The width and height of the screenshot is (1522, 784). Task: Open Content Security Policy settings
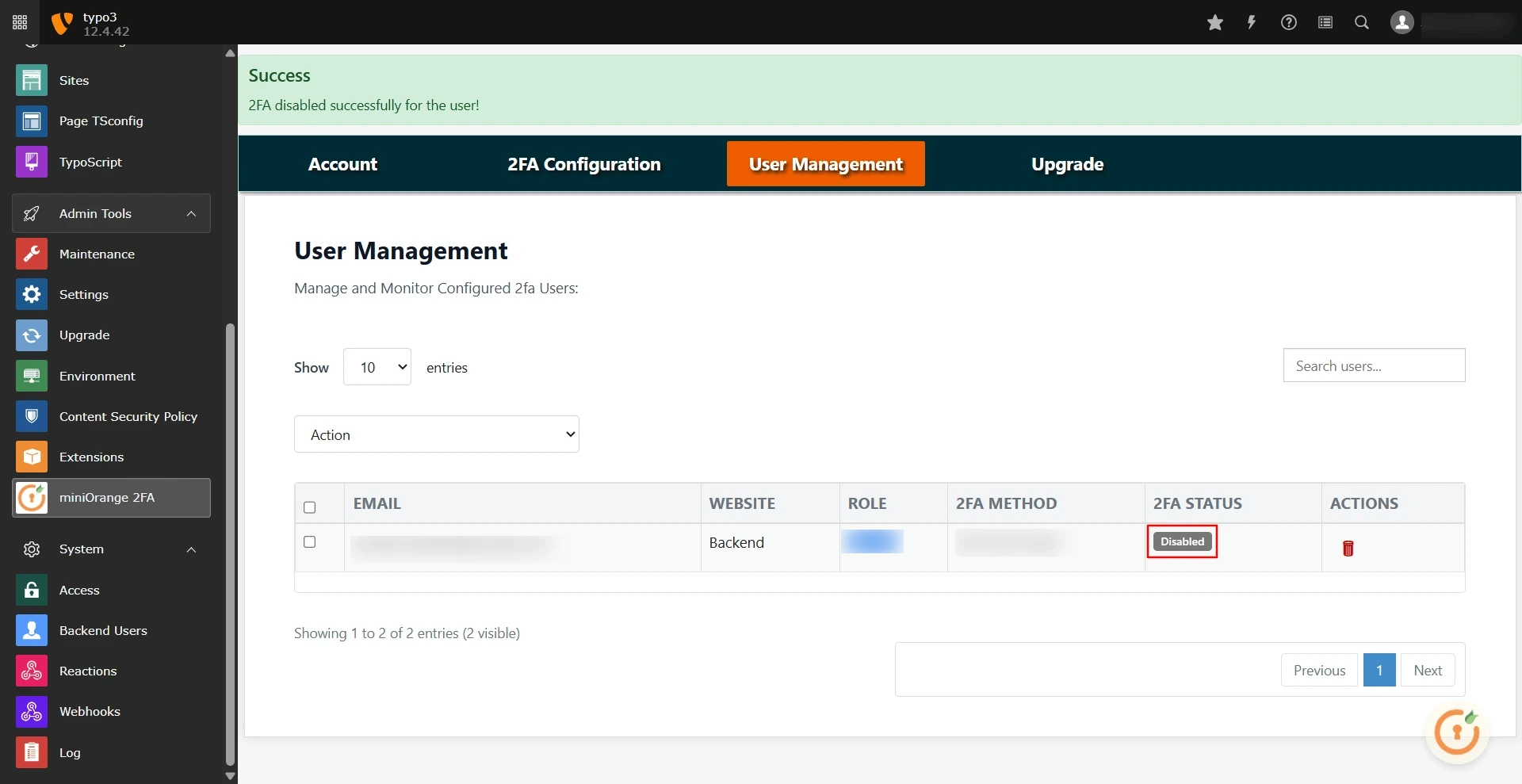[128, 416]
